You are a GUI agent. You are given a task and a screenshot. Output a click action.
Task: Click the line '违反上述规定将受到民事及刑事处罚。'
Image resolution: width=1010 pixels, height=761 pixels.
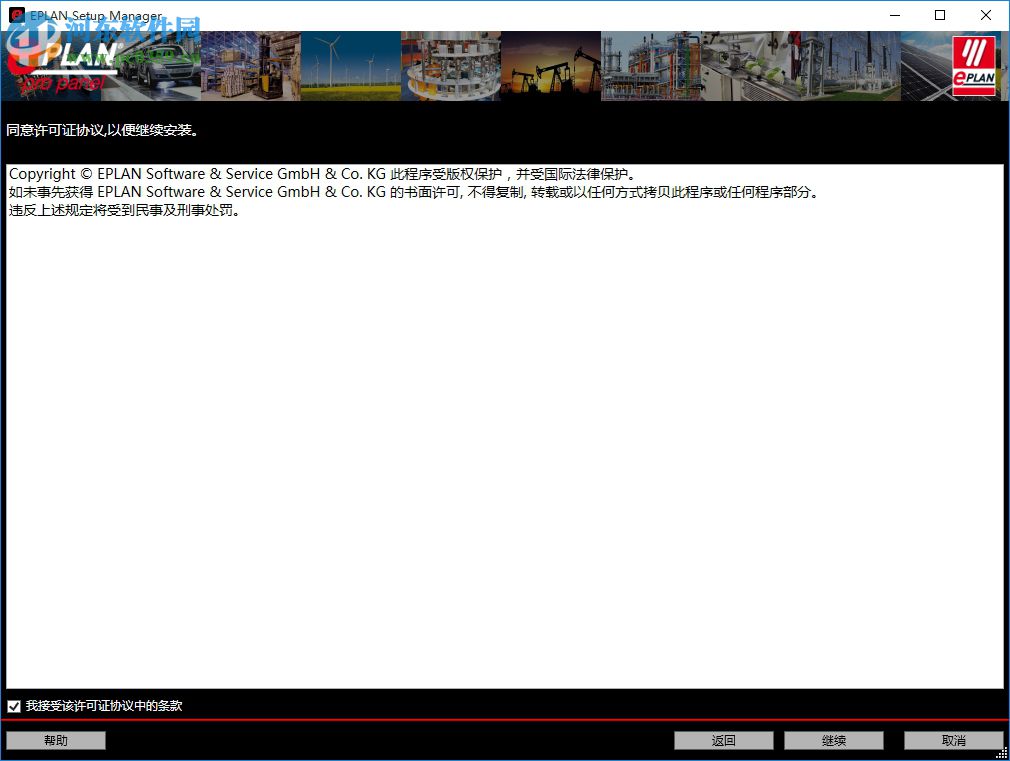(124, 210)
